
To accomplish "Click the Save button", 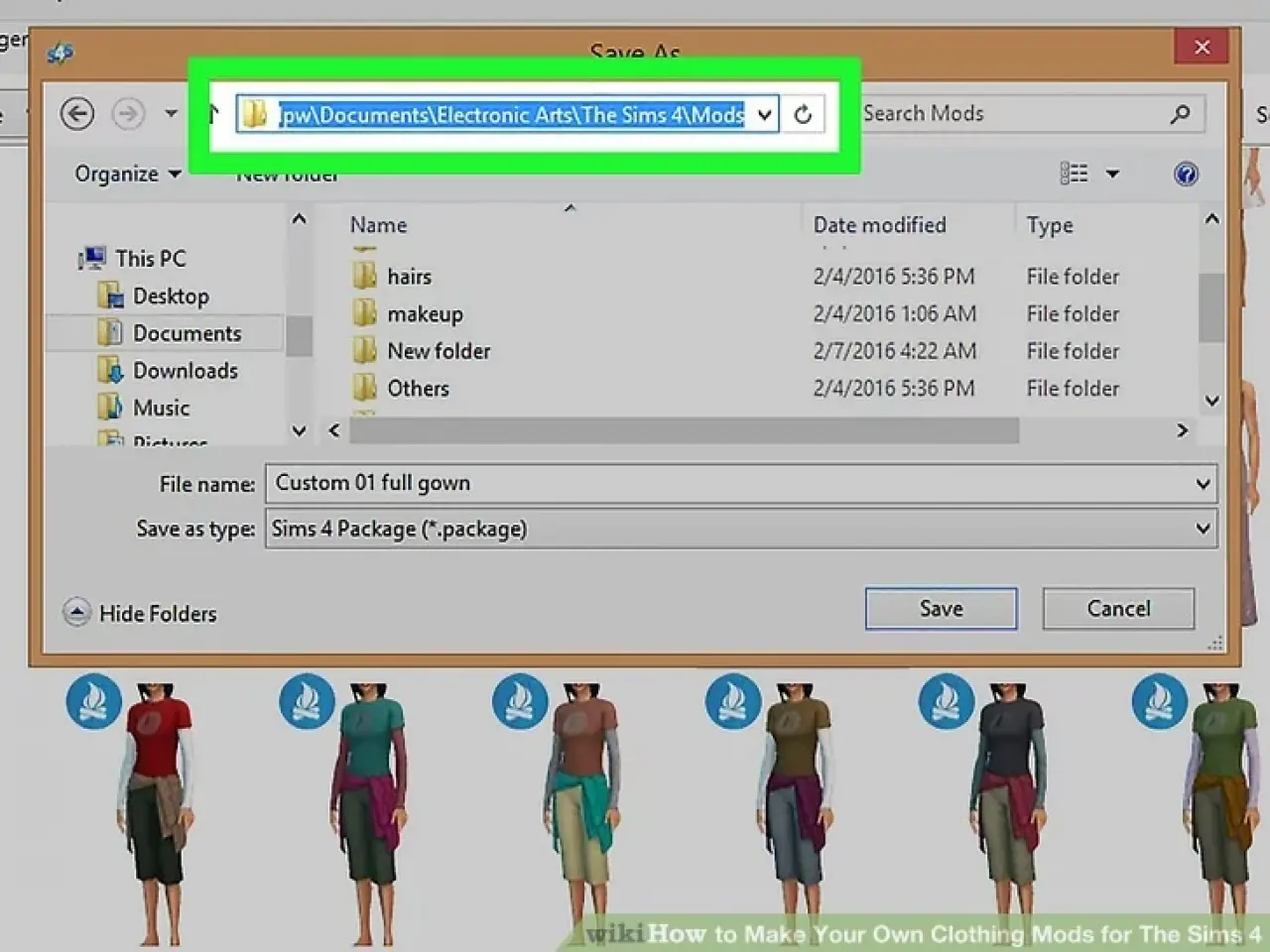I will tap(940, 609).
